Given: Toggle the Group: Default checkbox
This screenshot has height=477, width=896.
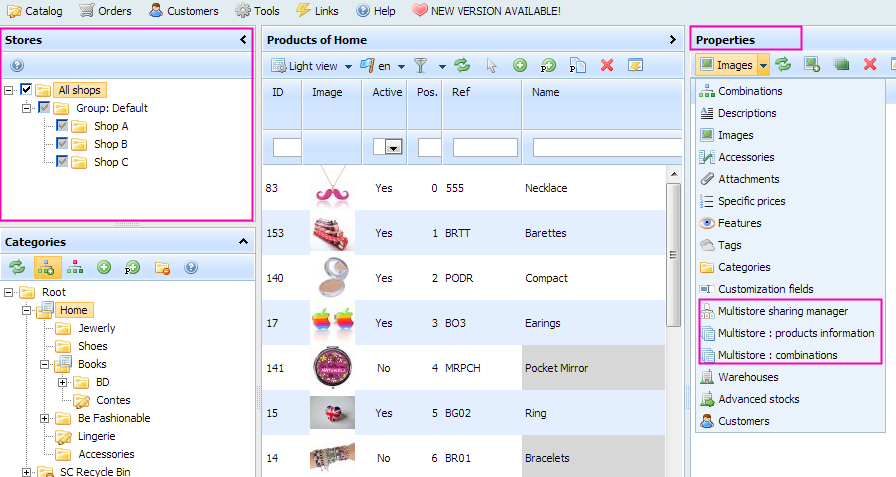Looking at the screenshot, I should 45,107.
